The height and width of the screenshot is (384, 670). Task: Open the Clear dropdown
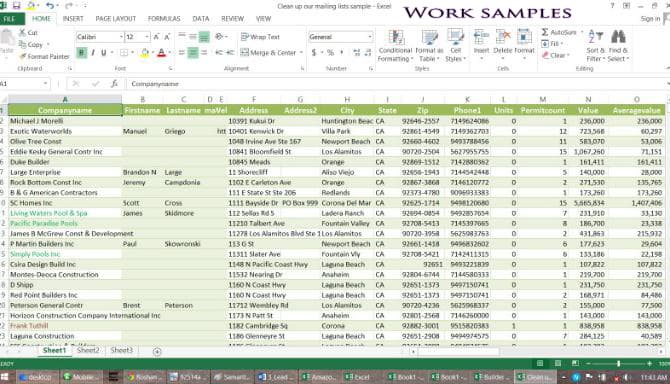[x=556, y=55]
